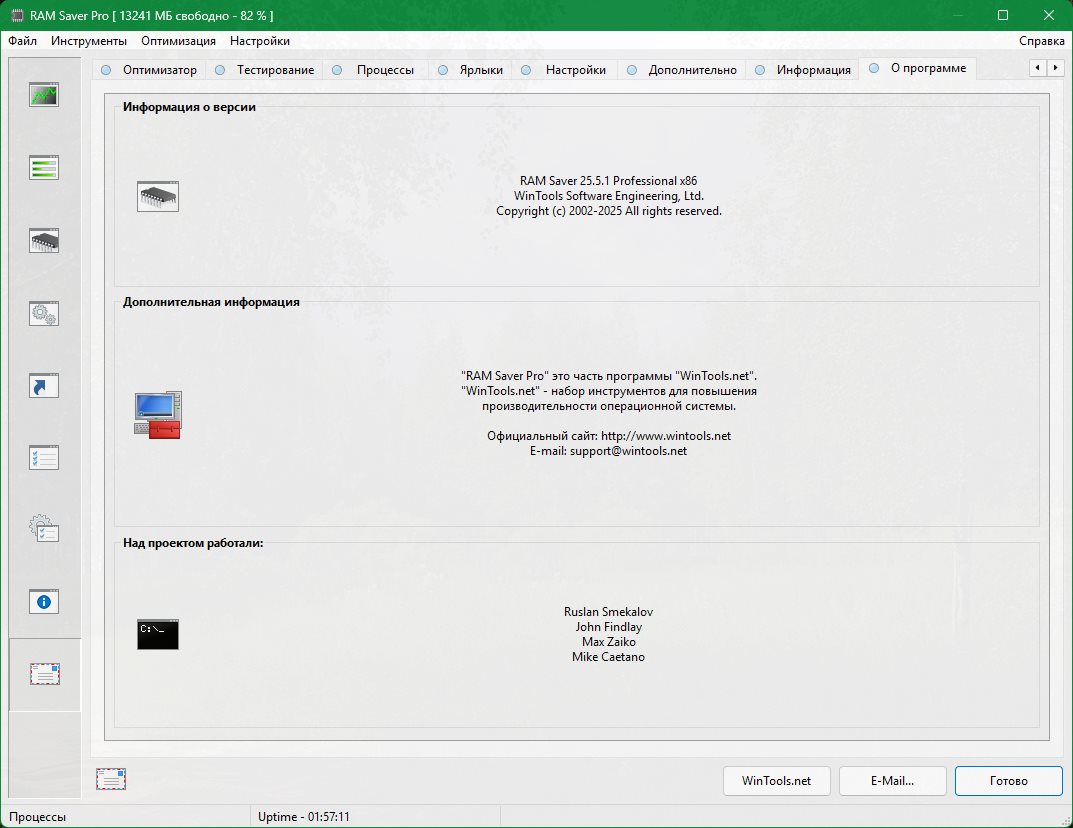
Task: Click the RAM Saver title bar app icon
Action: (x=17, y=15)
